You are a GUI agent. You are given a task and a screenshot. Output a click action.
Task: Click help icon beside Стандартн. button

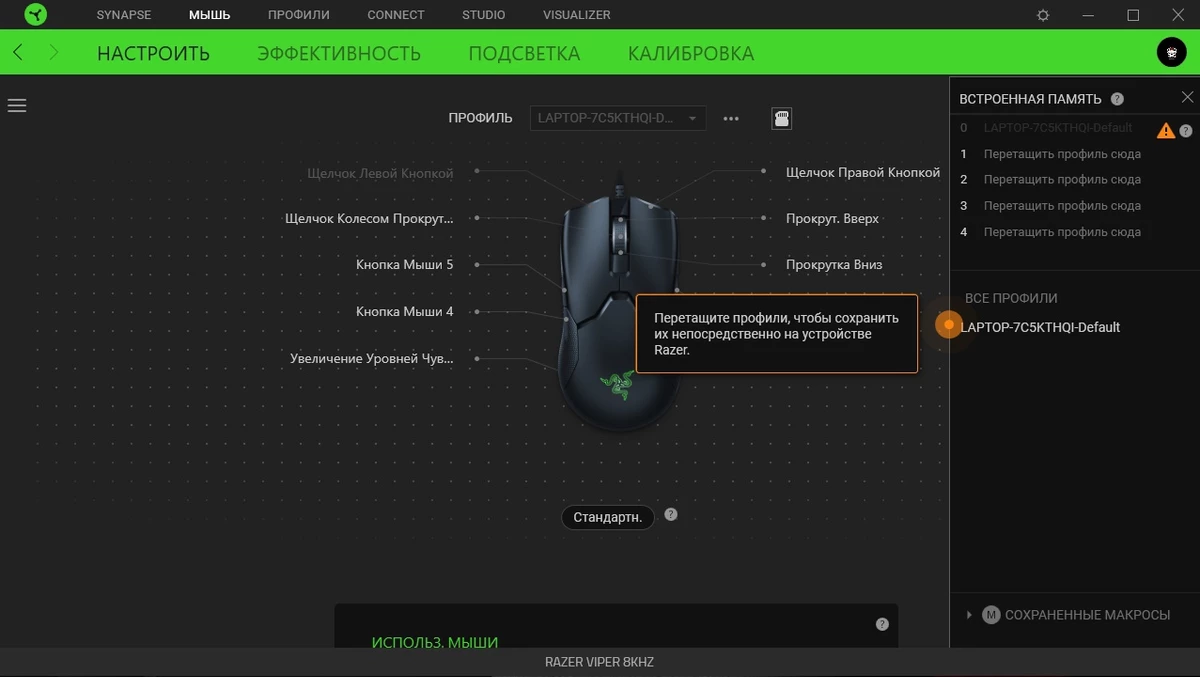[671, 514]
